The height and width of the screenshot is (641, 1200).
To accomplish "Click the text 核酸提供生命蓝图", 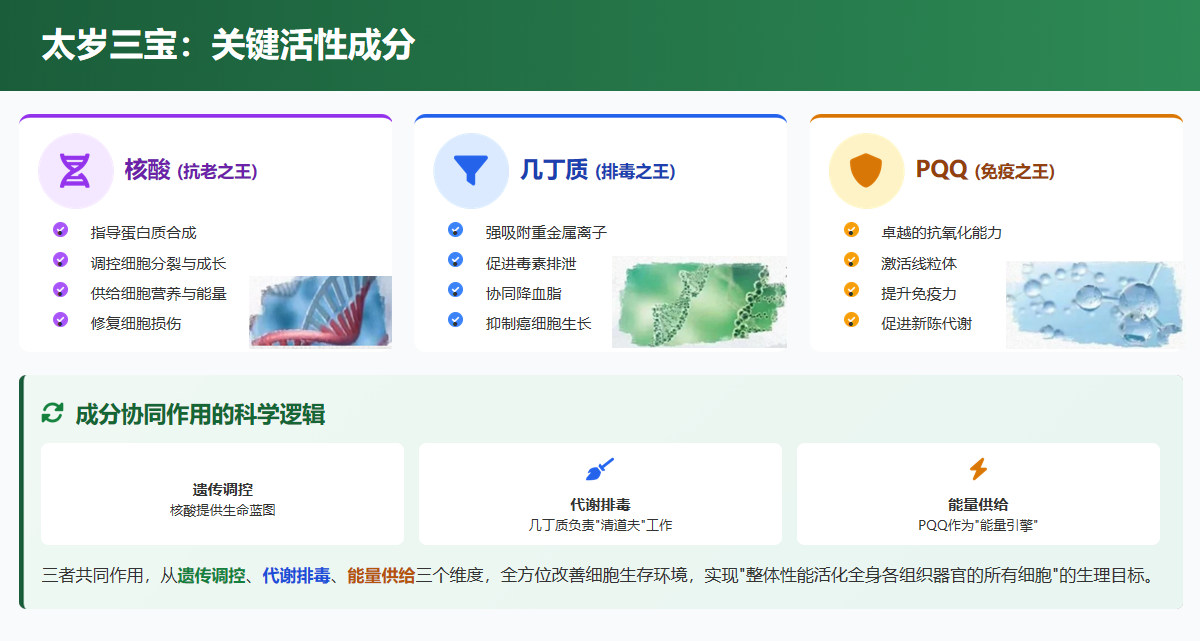I will (223, 510).
